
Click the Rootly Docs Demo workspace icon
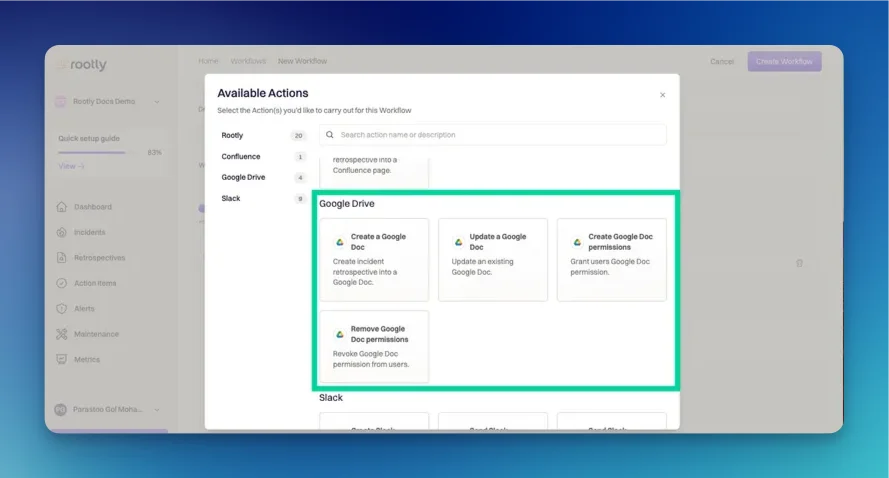61,101
